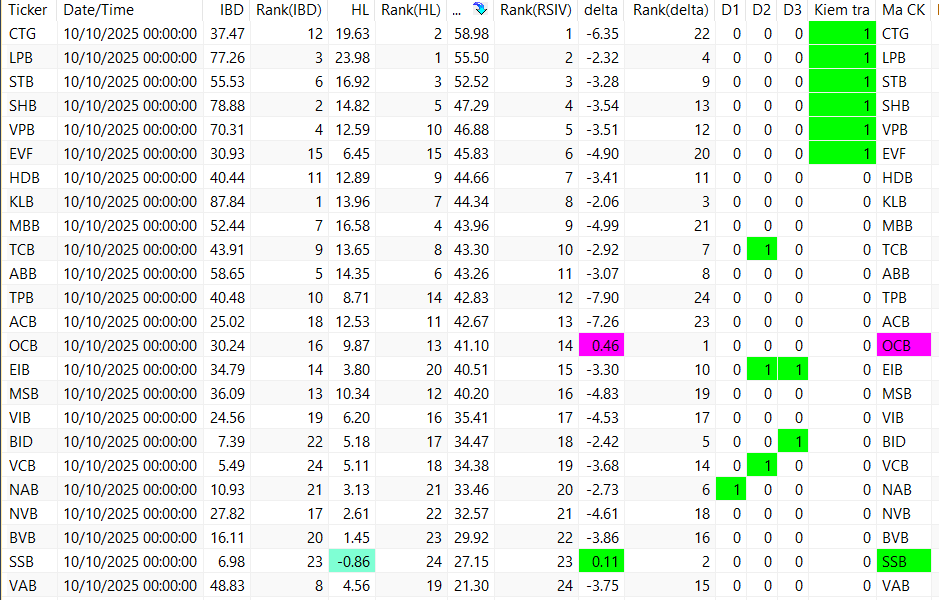Click the green D2 cell in TCB row

click(x=762, y=250)
